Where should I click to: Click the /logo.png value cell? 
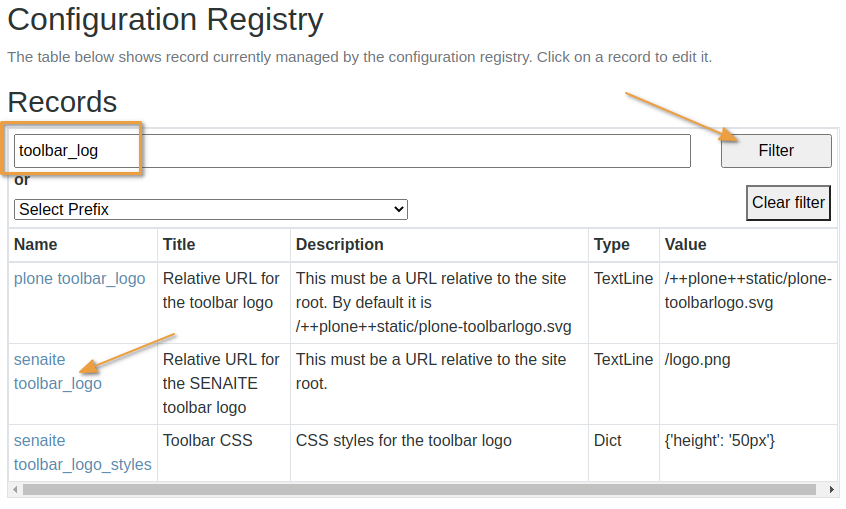tap(697, 360)
